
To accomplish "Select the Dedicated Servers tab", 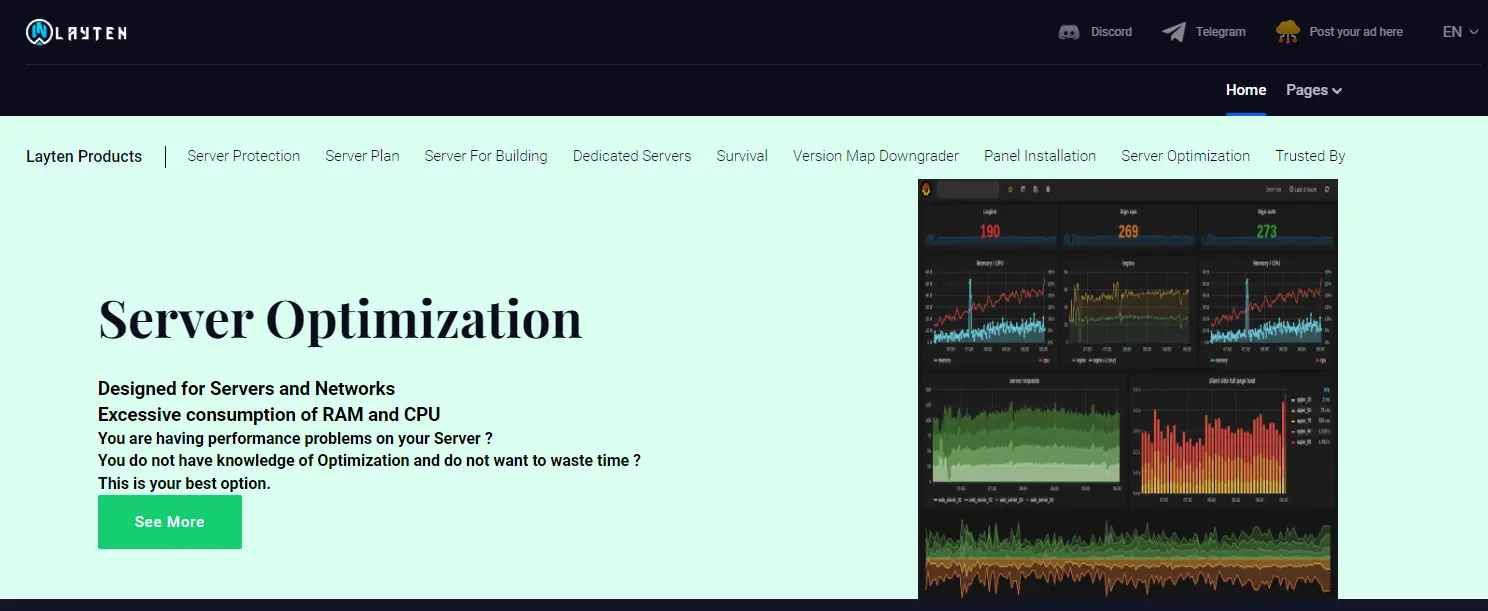I will click(632, 156).
